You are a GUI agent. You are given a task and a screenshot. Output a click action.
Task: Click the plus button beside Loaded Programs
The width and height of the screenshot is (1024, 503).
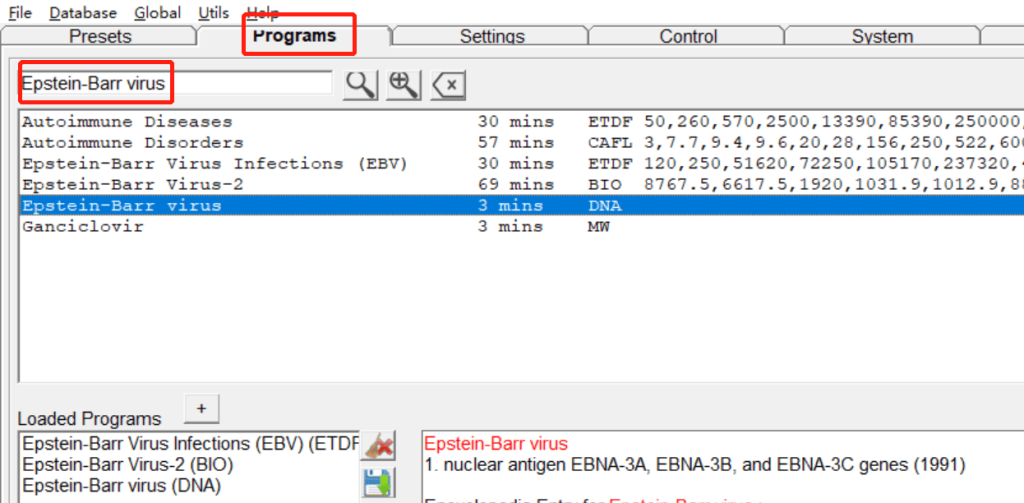pyautogui.click(x=201, y=408)
